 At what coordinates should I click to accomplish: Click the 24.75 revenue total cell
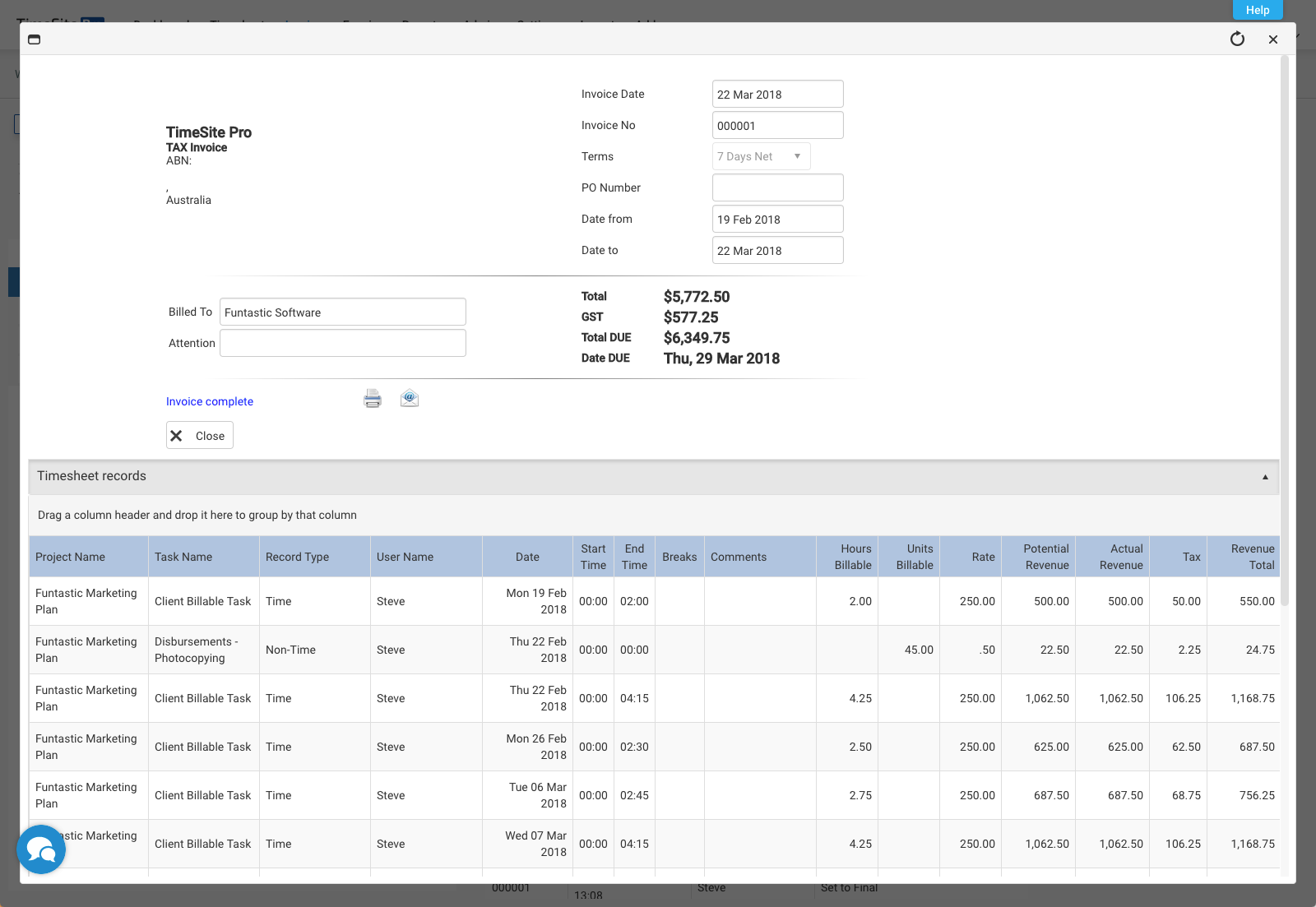tap(1244, 650)
